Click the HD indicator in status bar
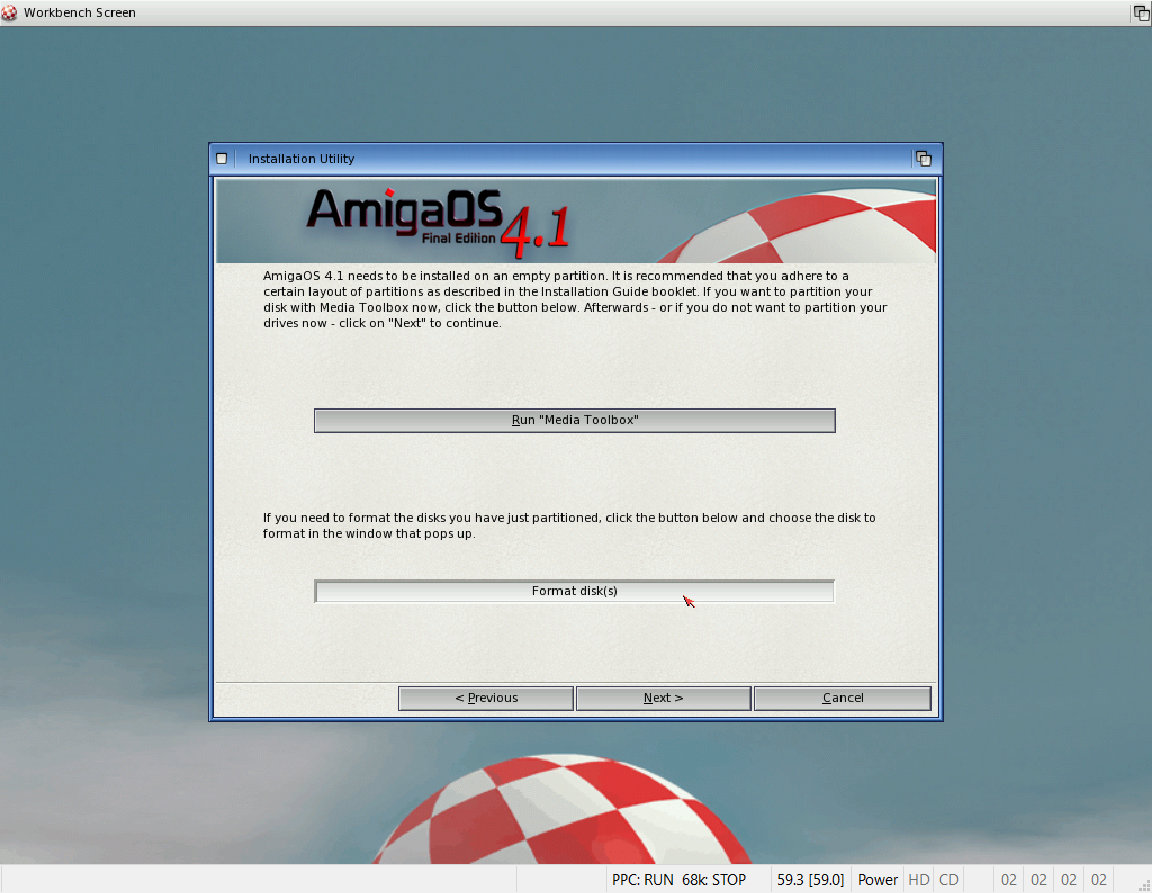The width and height of the screenshot is (1152, 893). (918, 880)
